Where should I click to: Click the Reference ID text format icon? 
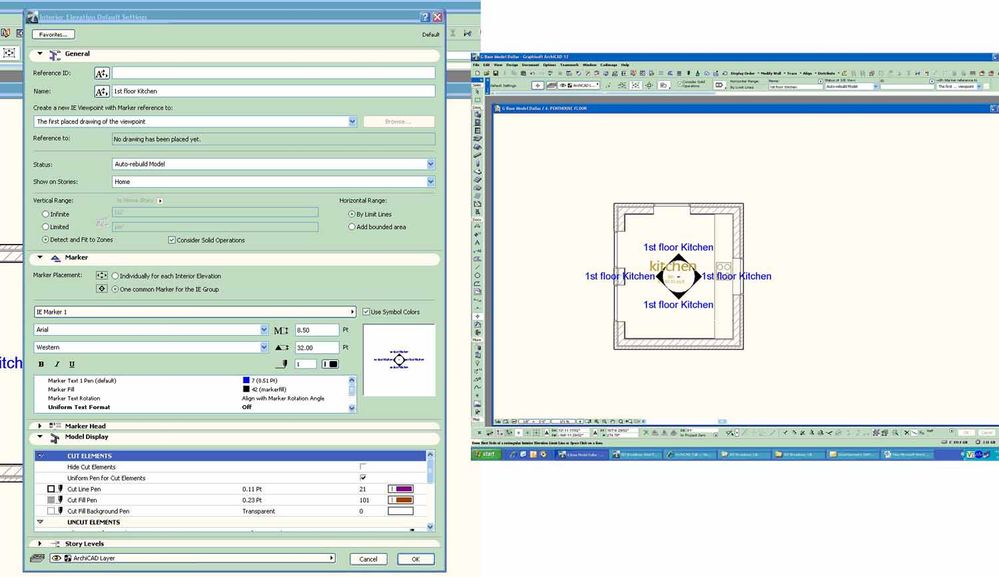tap(101, 74)
